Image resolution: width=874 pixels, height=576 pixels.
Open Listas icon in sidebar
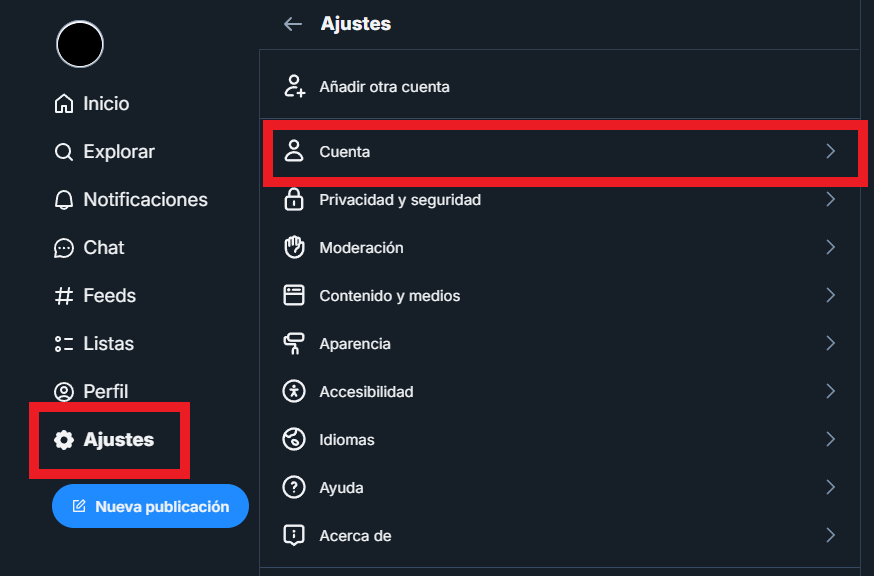click(64, 343)
